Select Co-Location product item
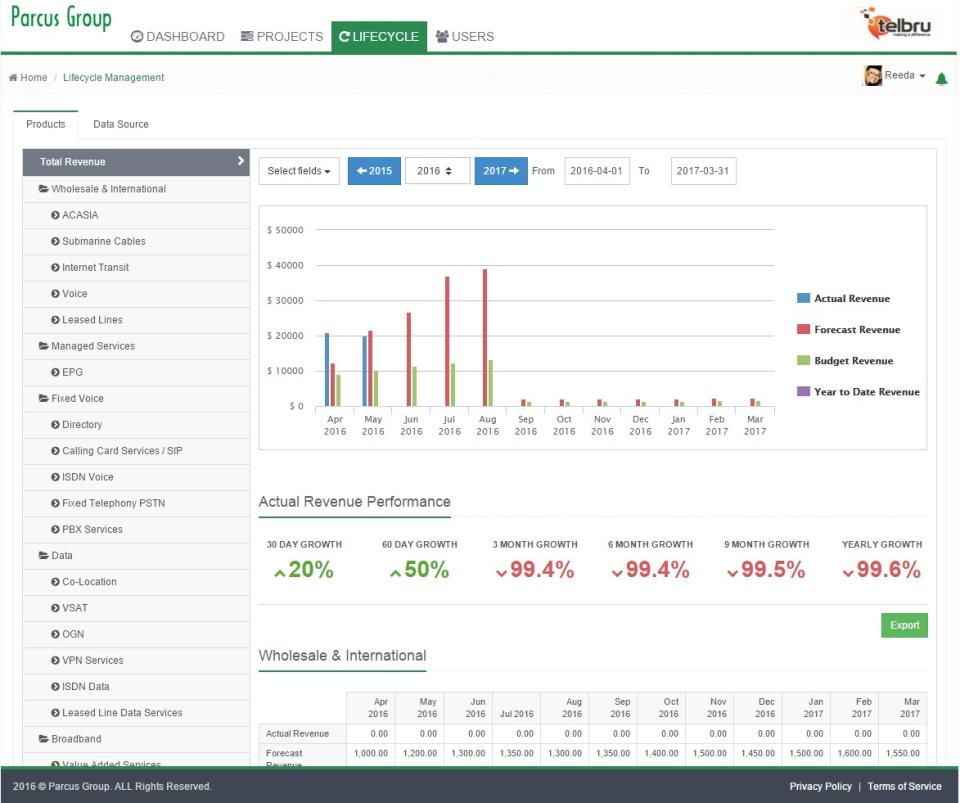 tap(136, 582)
